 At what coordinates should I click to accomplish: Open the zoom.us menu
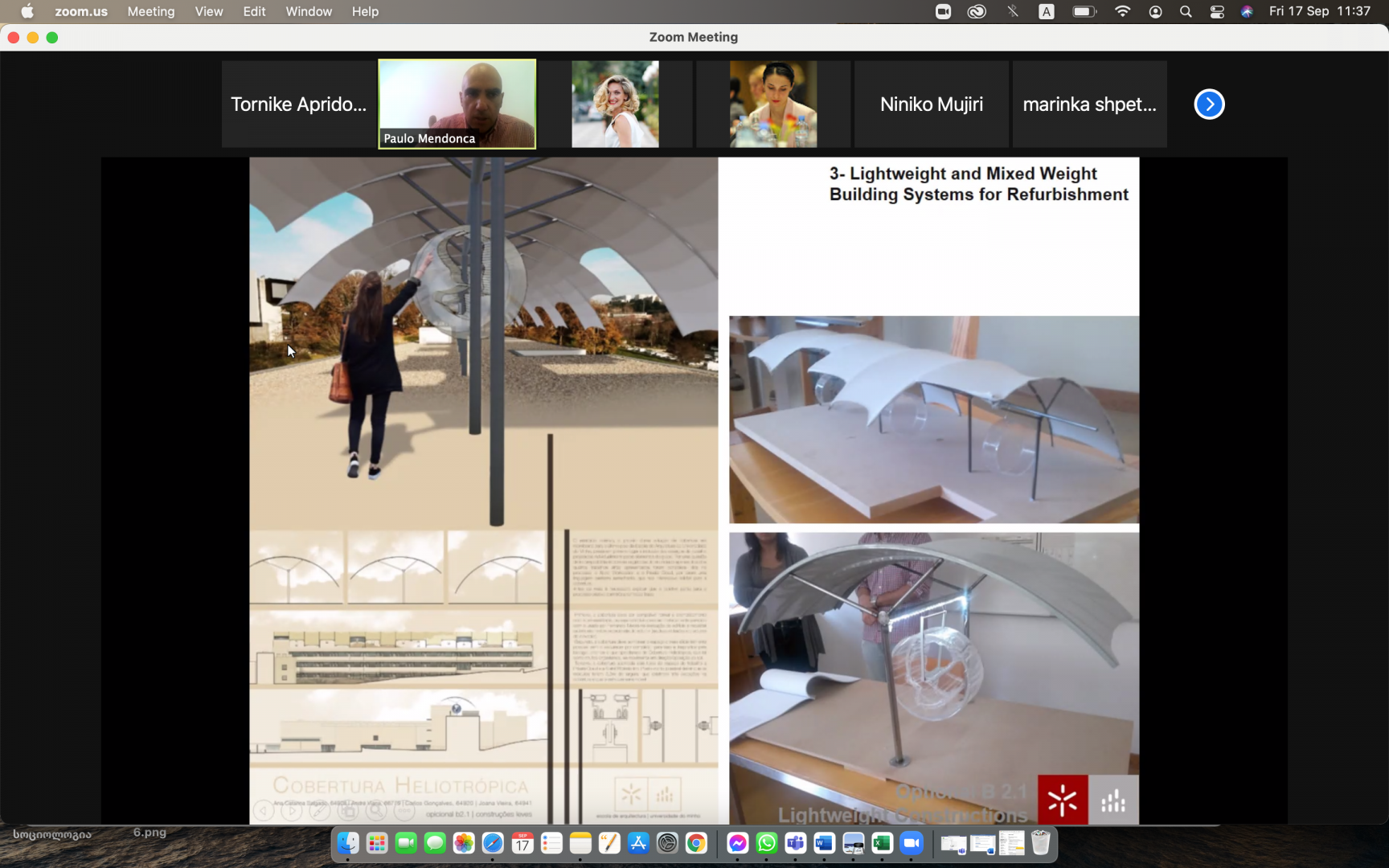click(x=81, y=11)
